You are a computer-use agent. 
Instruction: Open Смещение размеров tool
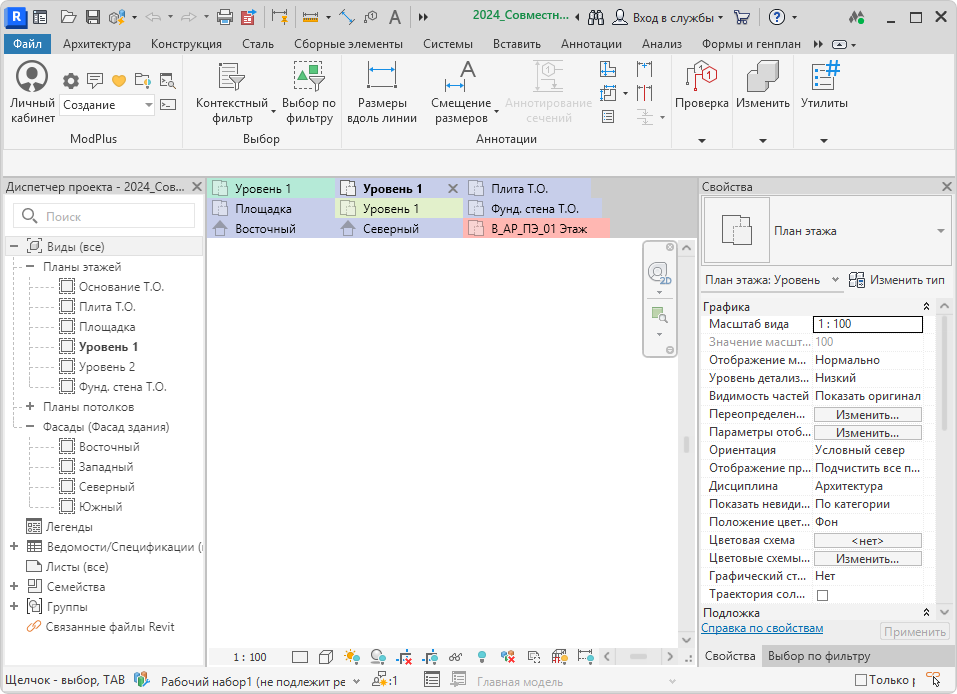[461, 92]
